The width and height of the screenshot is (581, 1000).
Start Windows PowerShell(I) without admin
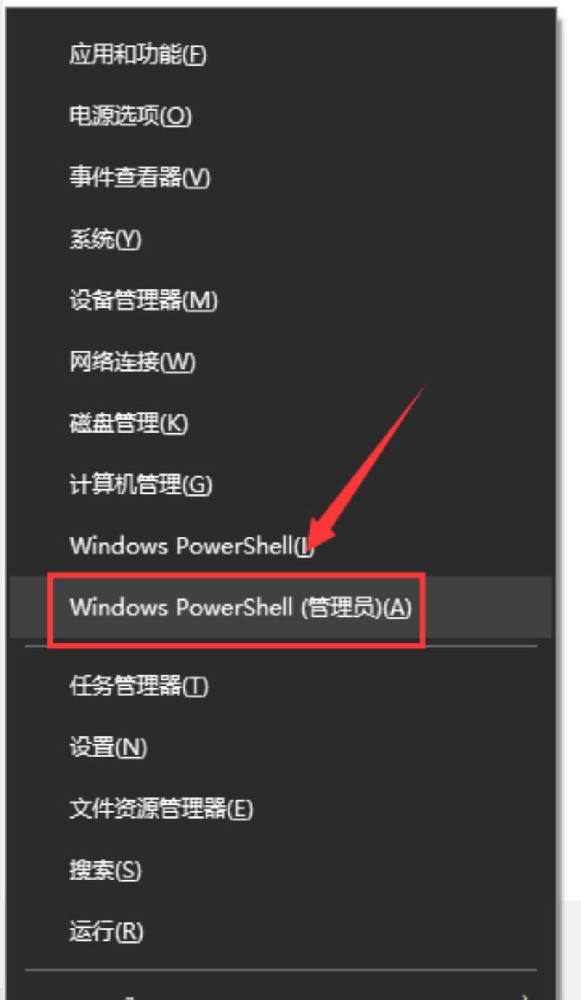[281, 546]
